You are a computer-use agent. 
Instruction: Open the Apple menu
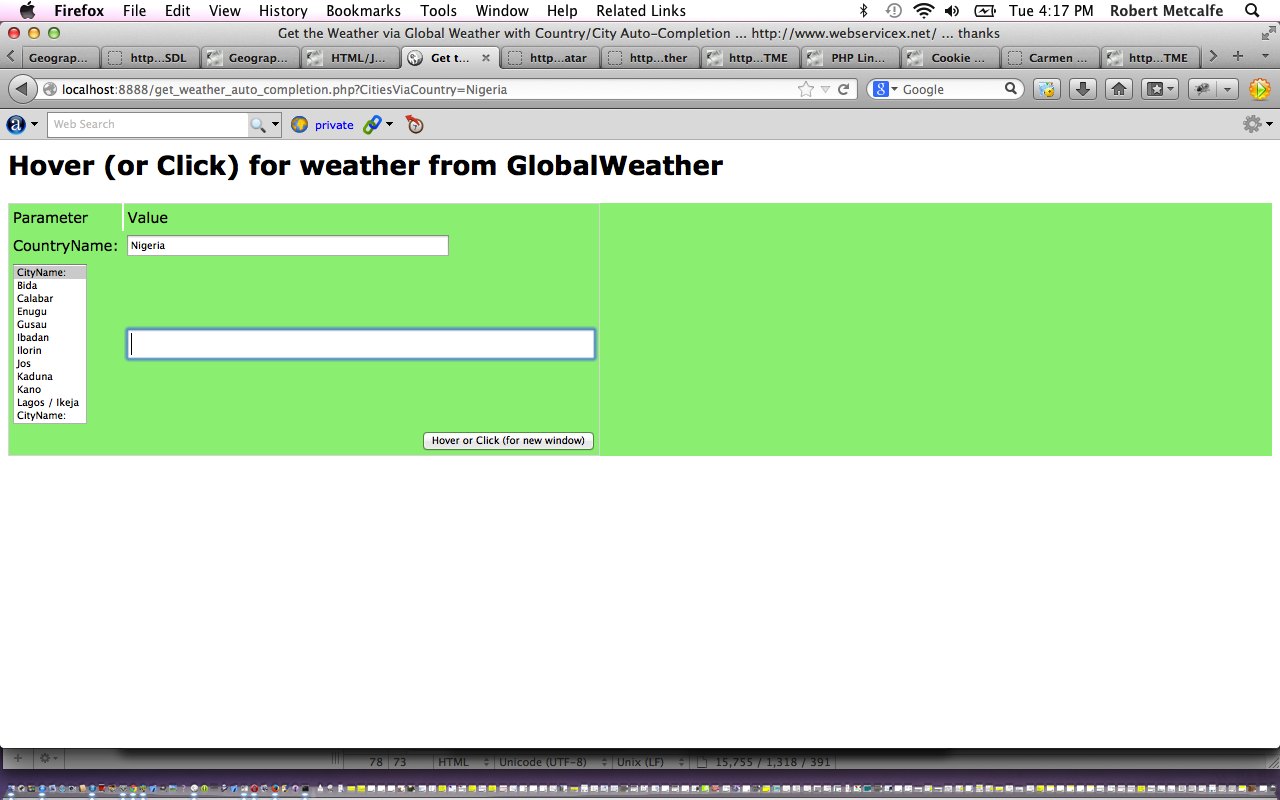pyautogui.click(x=27, y=11)
